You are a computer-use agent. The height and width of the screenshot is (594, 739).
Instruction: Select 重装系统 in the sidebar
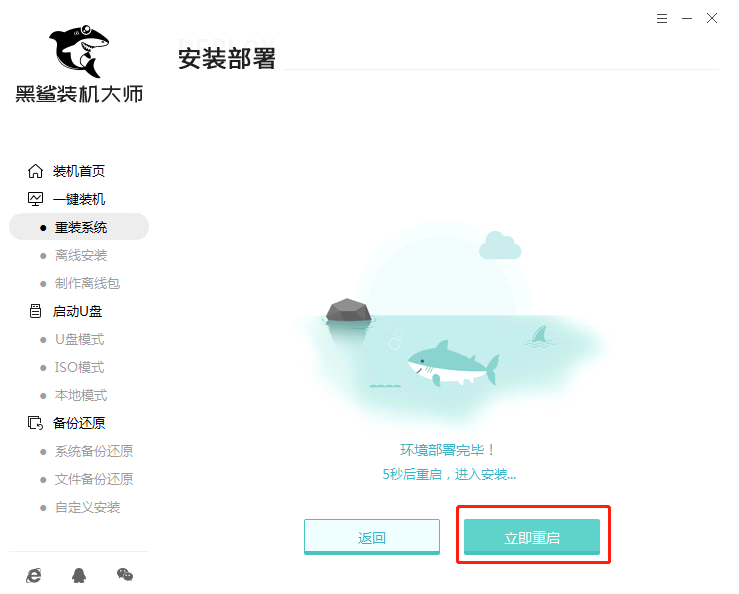pos(79,227)
